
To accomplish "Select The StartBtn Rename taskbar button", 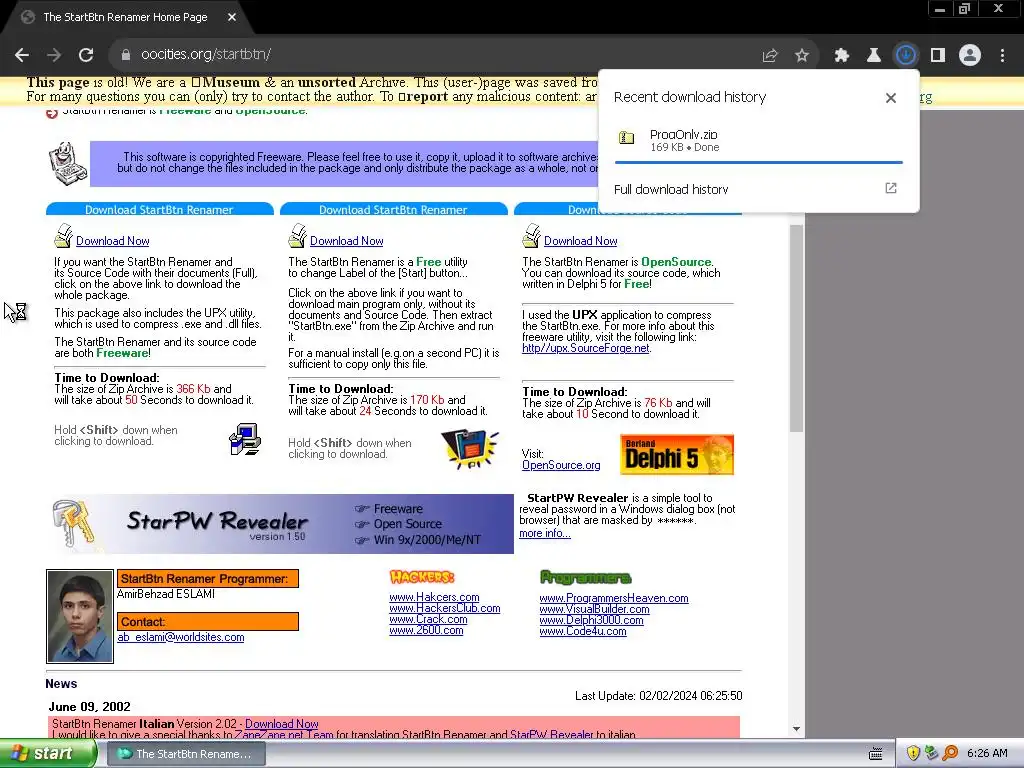I will pos(185,754).
